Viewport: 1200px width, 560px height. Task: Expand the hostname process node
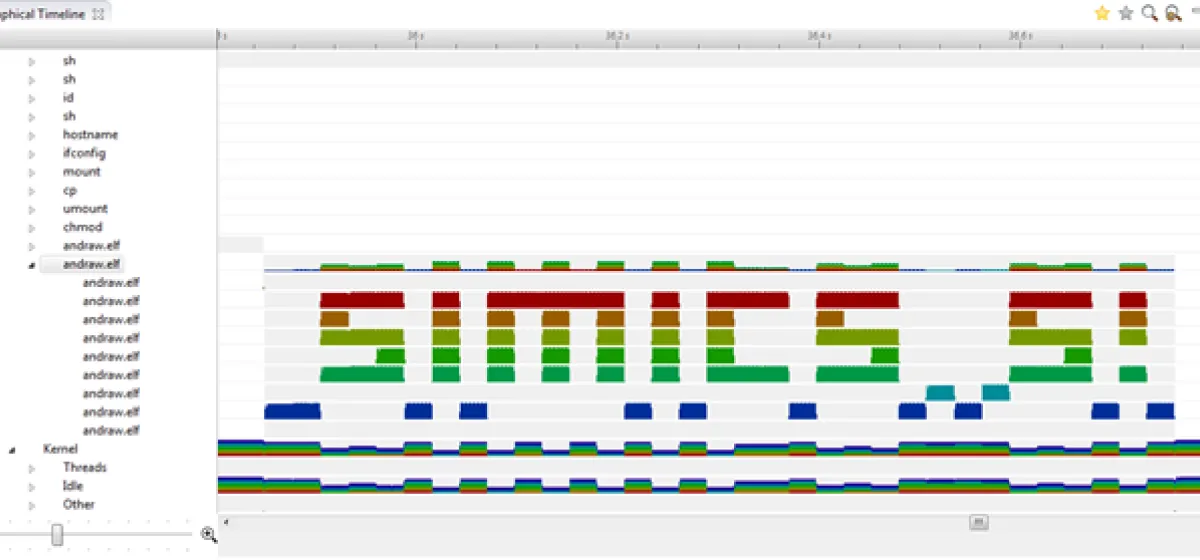click(x=32, y=135)
